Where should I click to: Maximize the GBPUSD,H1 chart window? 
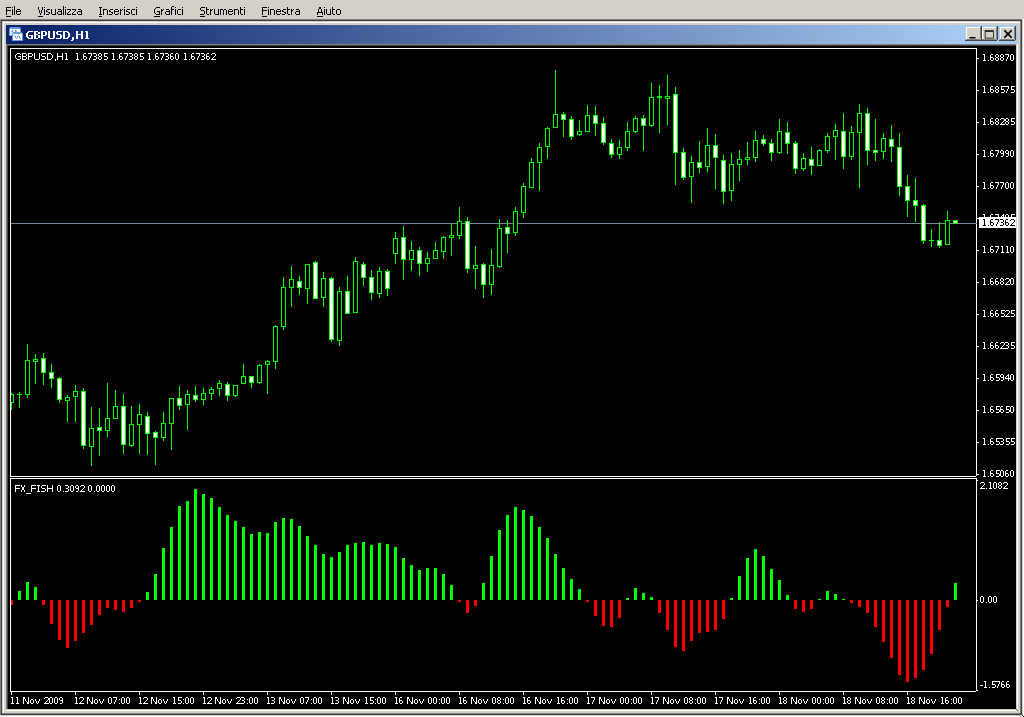pos(989,34)
